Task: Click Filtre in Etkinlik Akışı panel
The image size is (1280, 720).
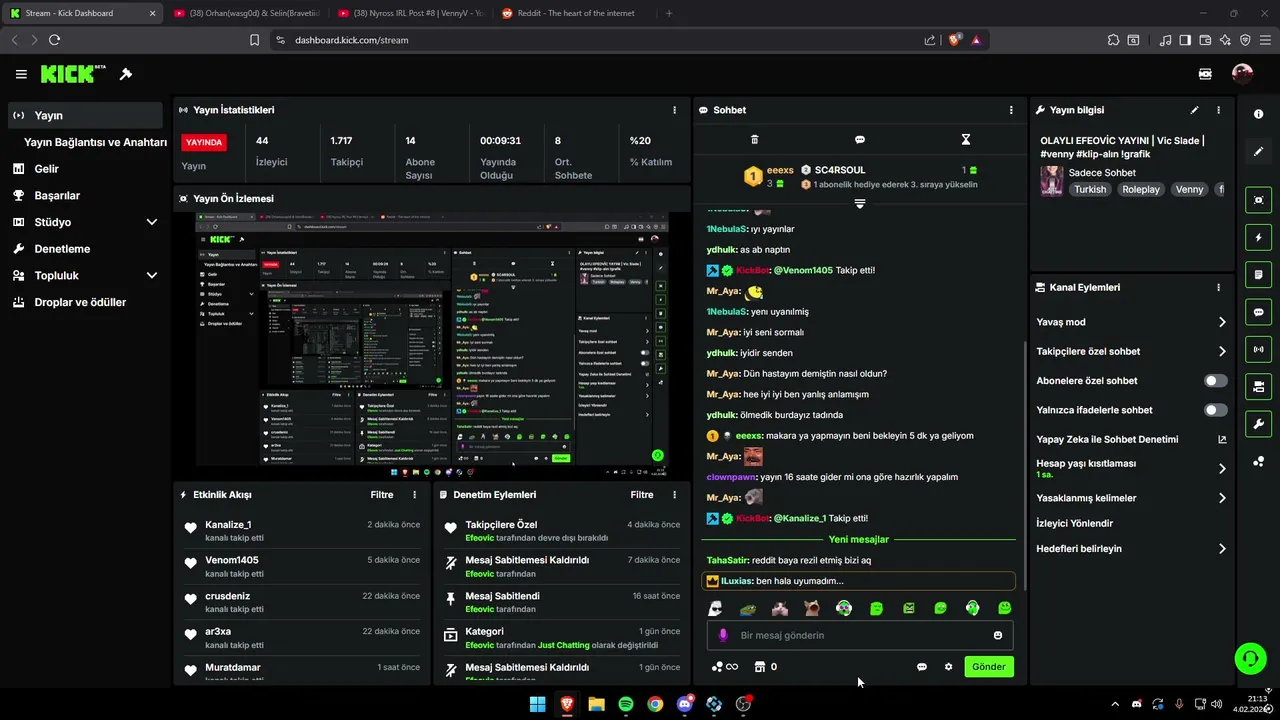Action: [x=382, y=495]
